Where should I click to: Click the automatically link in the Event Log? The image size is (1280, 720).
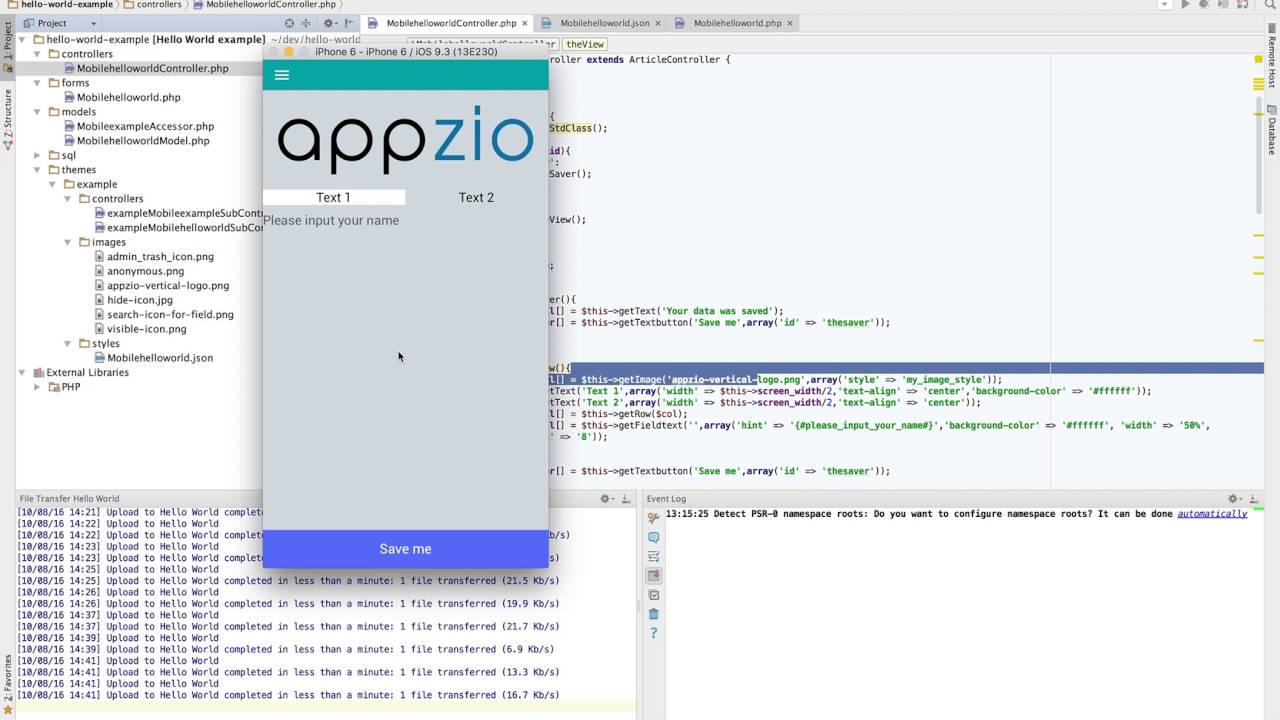click(x=1212, y=514)
